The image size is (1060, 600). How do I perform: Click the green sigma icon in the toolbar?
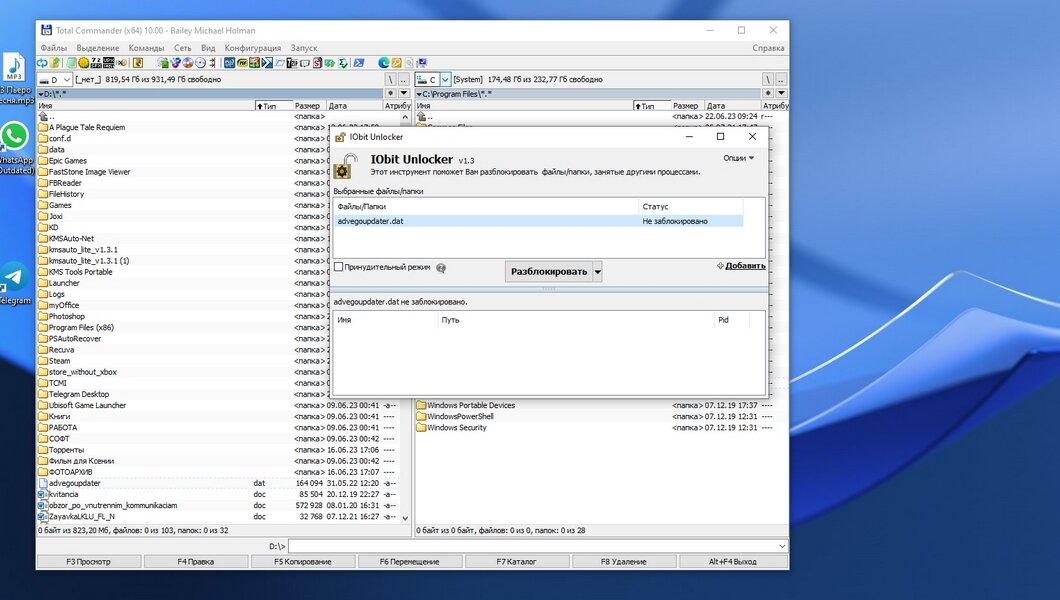[x=343, y=63]
